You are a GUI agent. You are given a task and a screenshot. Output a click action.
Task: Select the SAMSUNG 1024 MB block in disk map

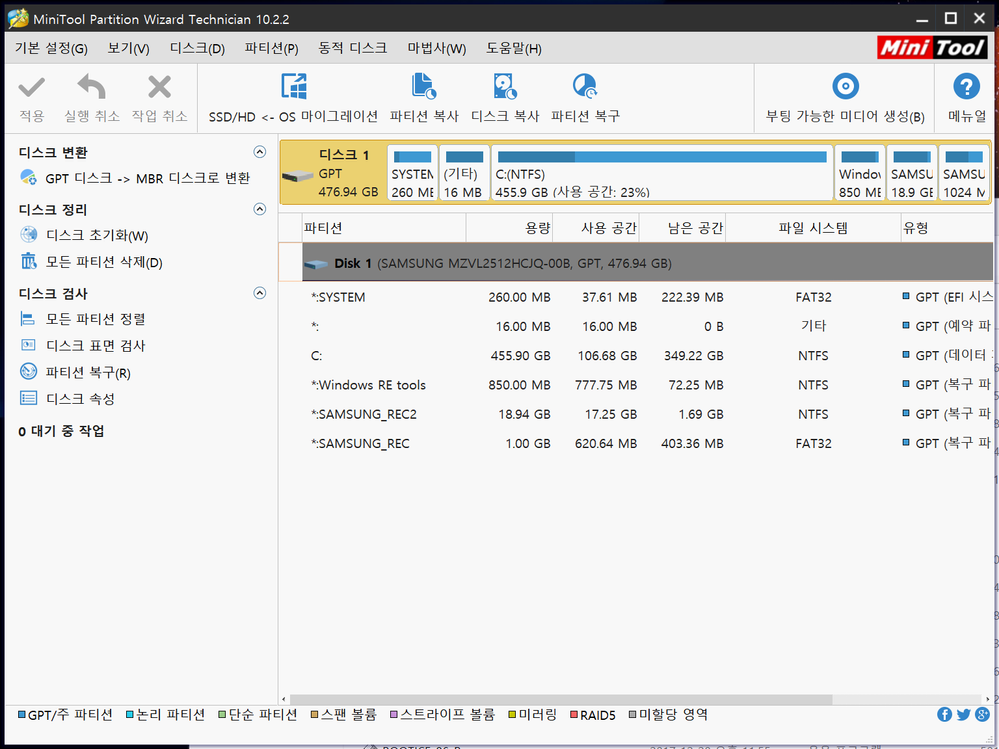tap(964, 173)
